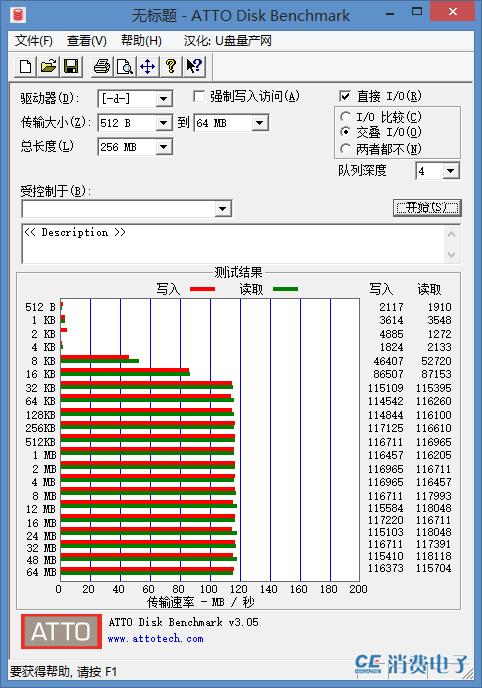The image size is (482, 688).
Task: Expand the 受控制于(B) combo box
Action: [223, 209]
